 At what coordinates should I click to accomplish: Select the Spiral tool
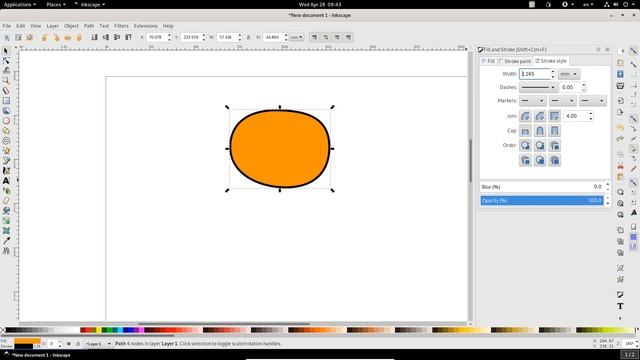click(x=6, y=141)
